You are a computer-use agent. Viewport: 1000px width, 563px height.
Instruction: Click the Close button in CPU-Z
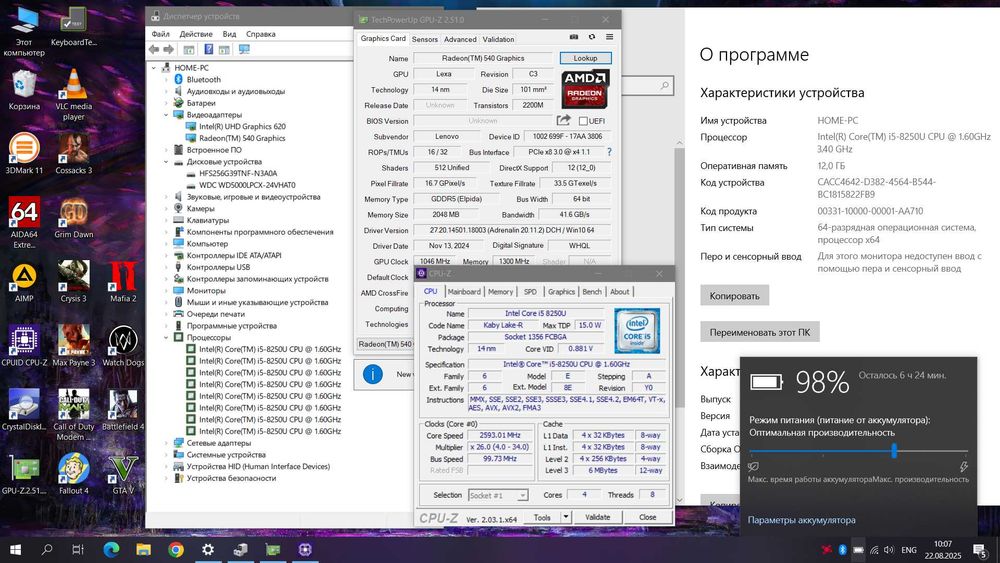click(x=647, y=517)
